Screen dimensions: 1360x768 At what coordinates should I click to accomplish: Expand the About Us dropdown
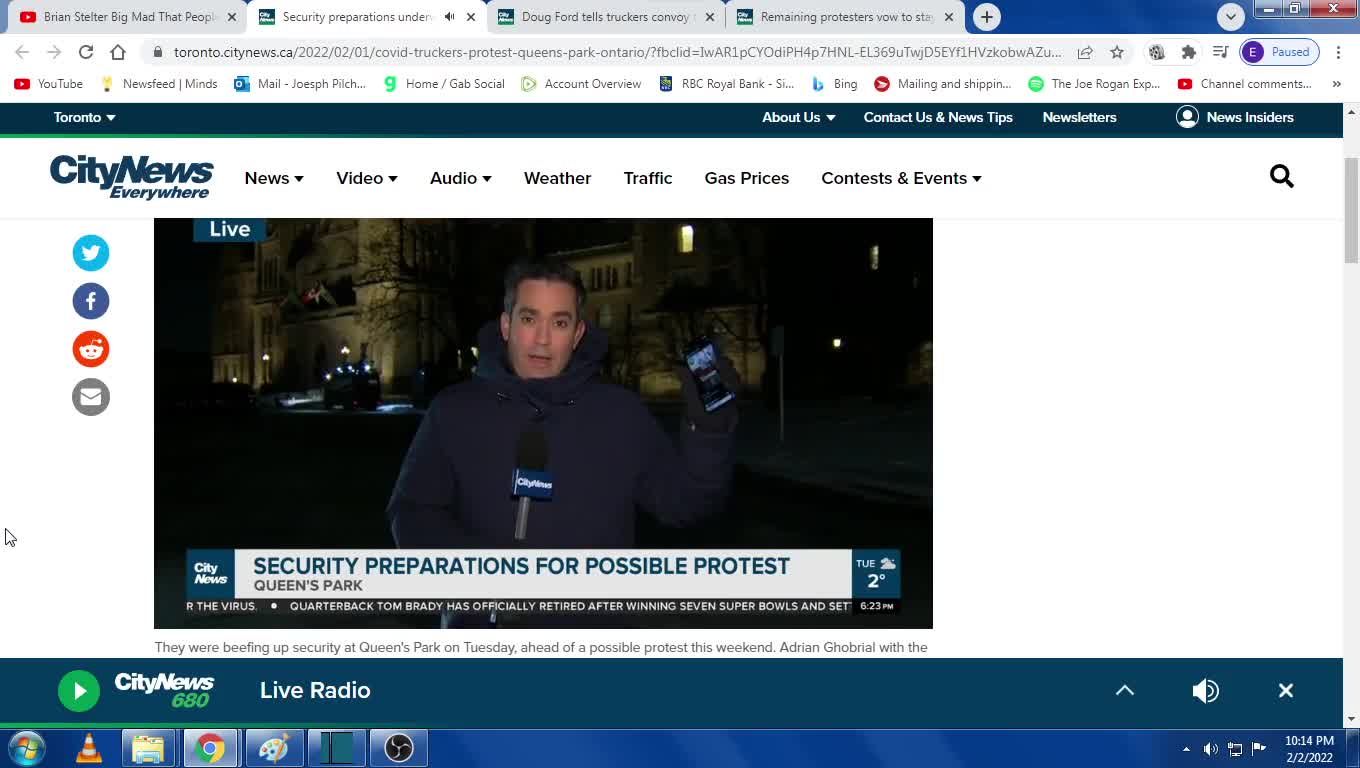tap(798, 117)
